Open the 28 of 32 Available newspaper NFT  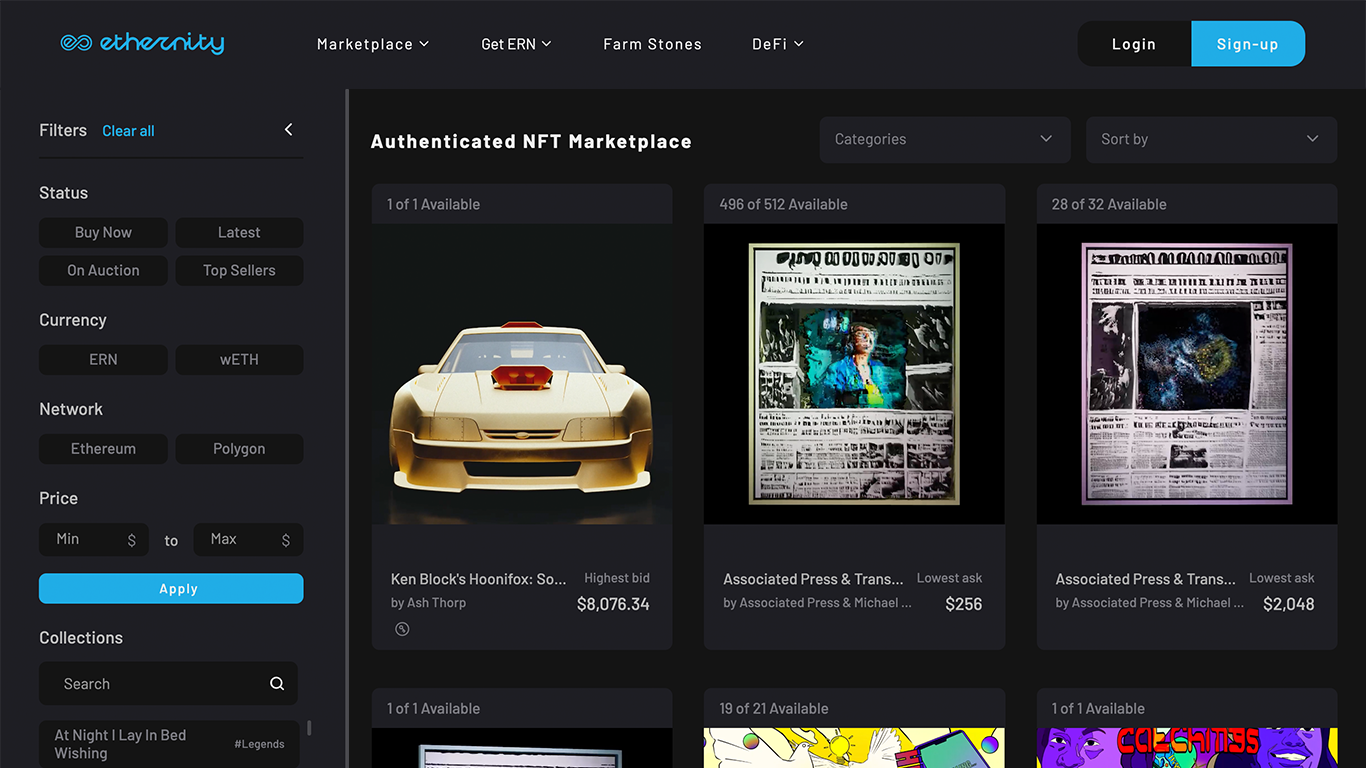click(1187, 374)
